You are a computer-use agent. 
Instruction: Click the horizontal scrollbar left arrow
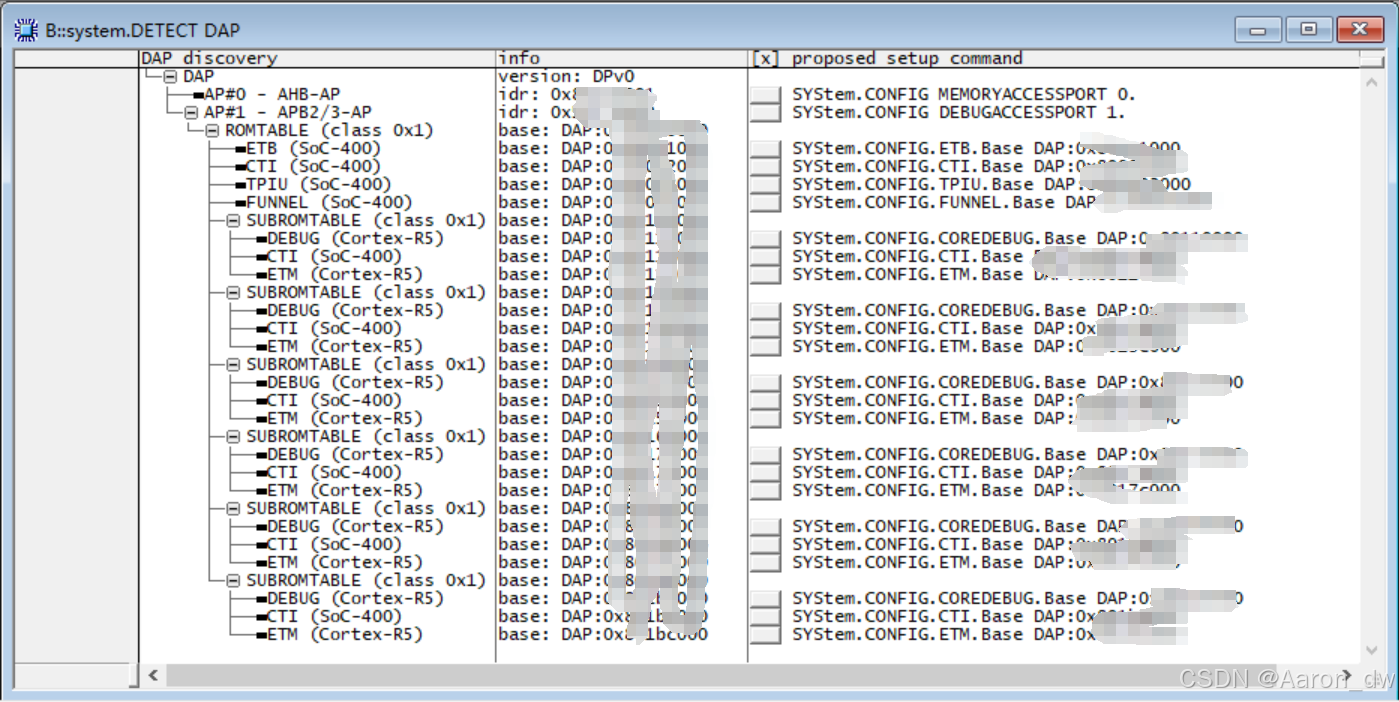tap(151, 676)
